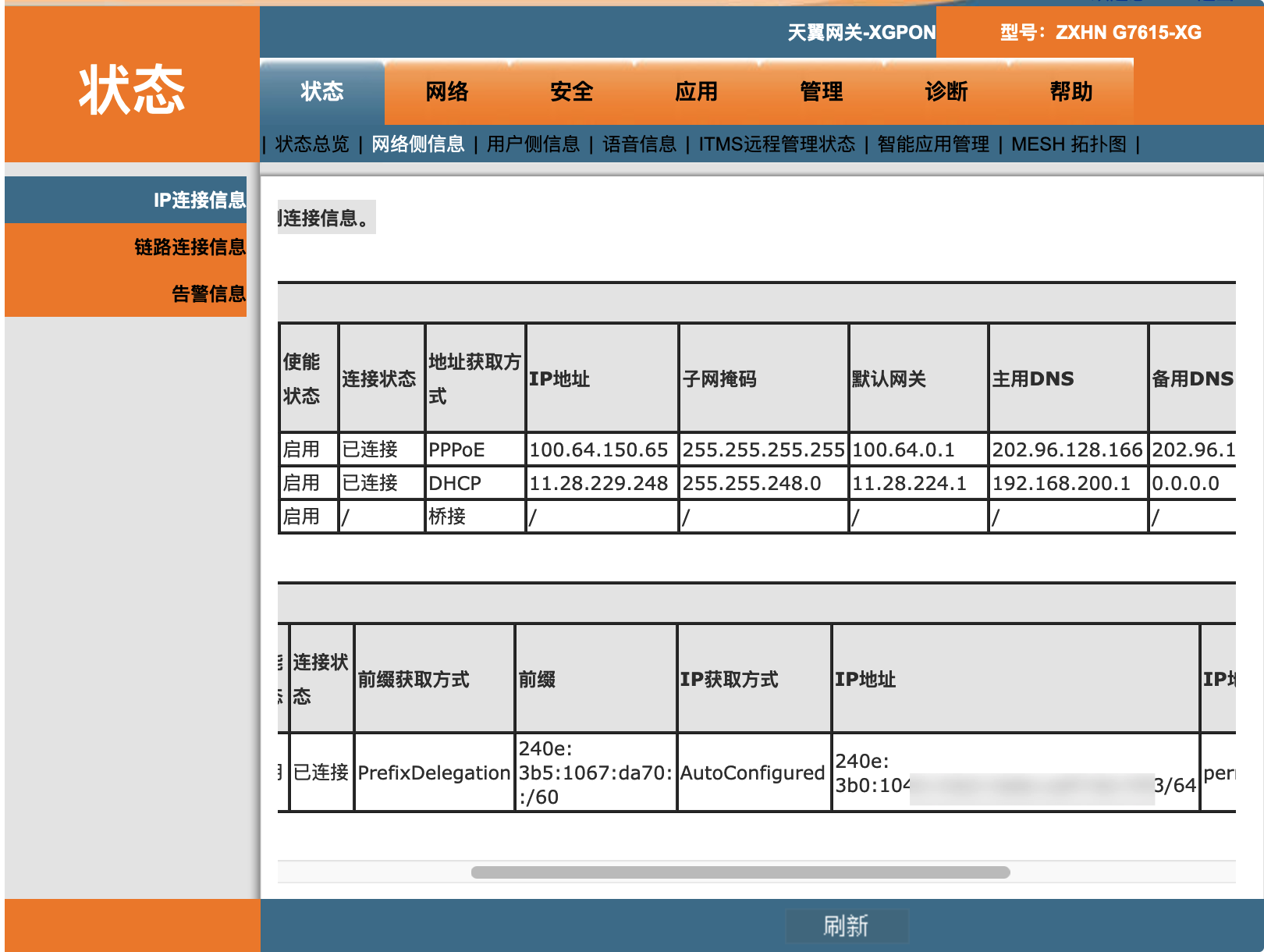Go to 智能应用管理 page
The height and width of the screenshot is (952, 1264).
coord(933,144)
